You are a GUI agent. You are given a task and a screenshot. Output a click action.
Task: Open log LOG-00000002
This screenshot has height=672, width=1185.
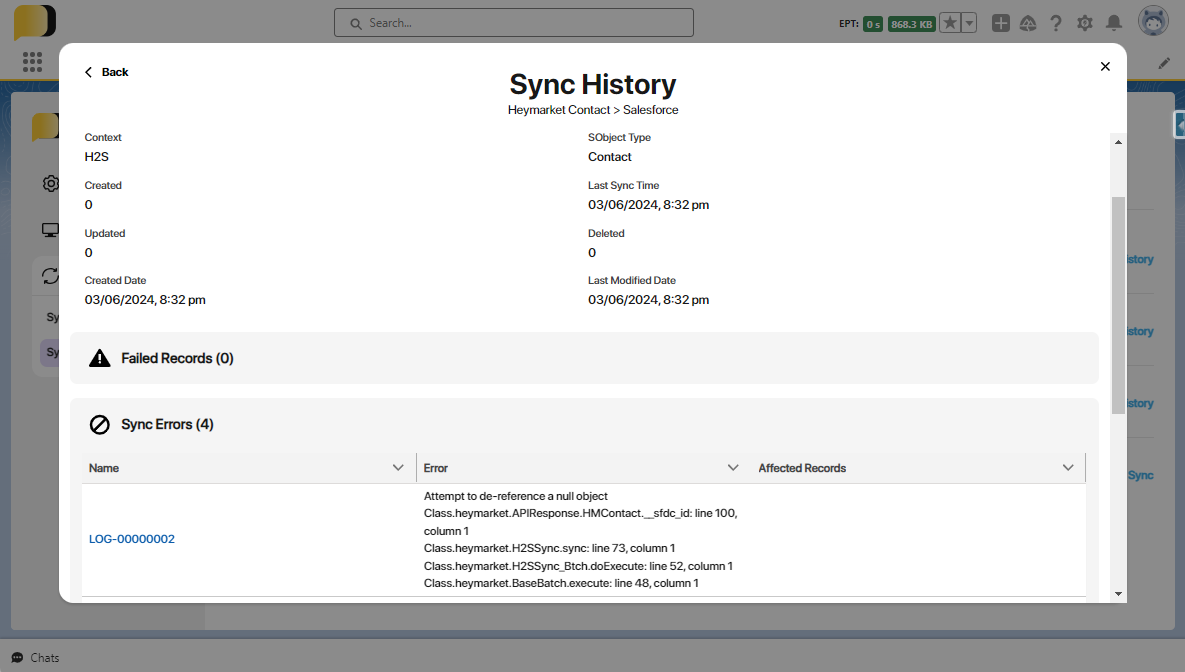131,539
